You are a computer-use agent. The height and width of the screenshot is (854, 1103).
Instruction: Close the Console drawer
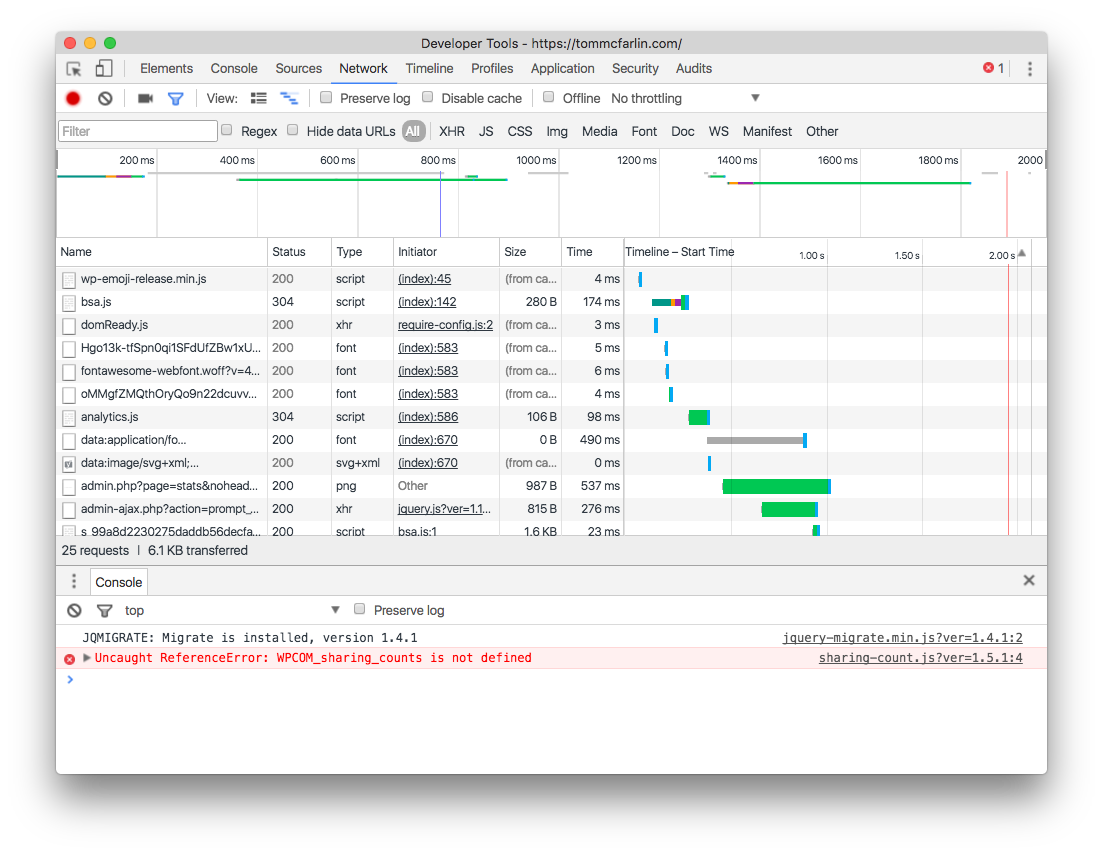pyautogui.click(x=1029, y=580)
